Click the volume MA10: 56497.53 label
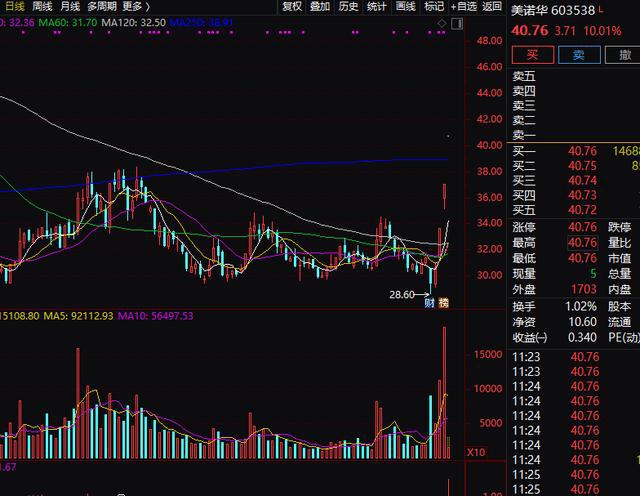Screen dimensions: 640x496 click(x=156, y=316)
